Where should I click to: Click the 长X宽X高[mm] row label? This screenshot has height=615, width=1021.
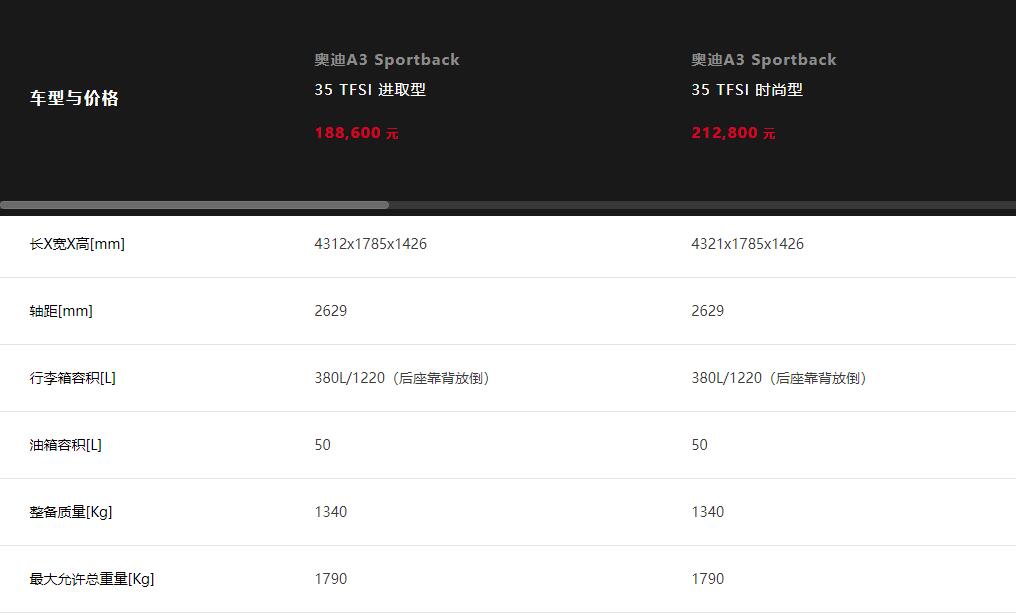tap(77, 244)
